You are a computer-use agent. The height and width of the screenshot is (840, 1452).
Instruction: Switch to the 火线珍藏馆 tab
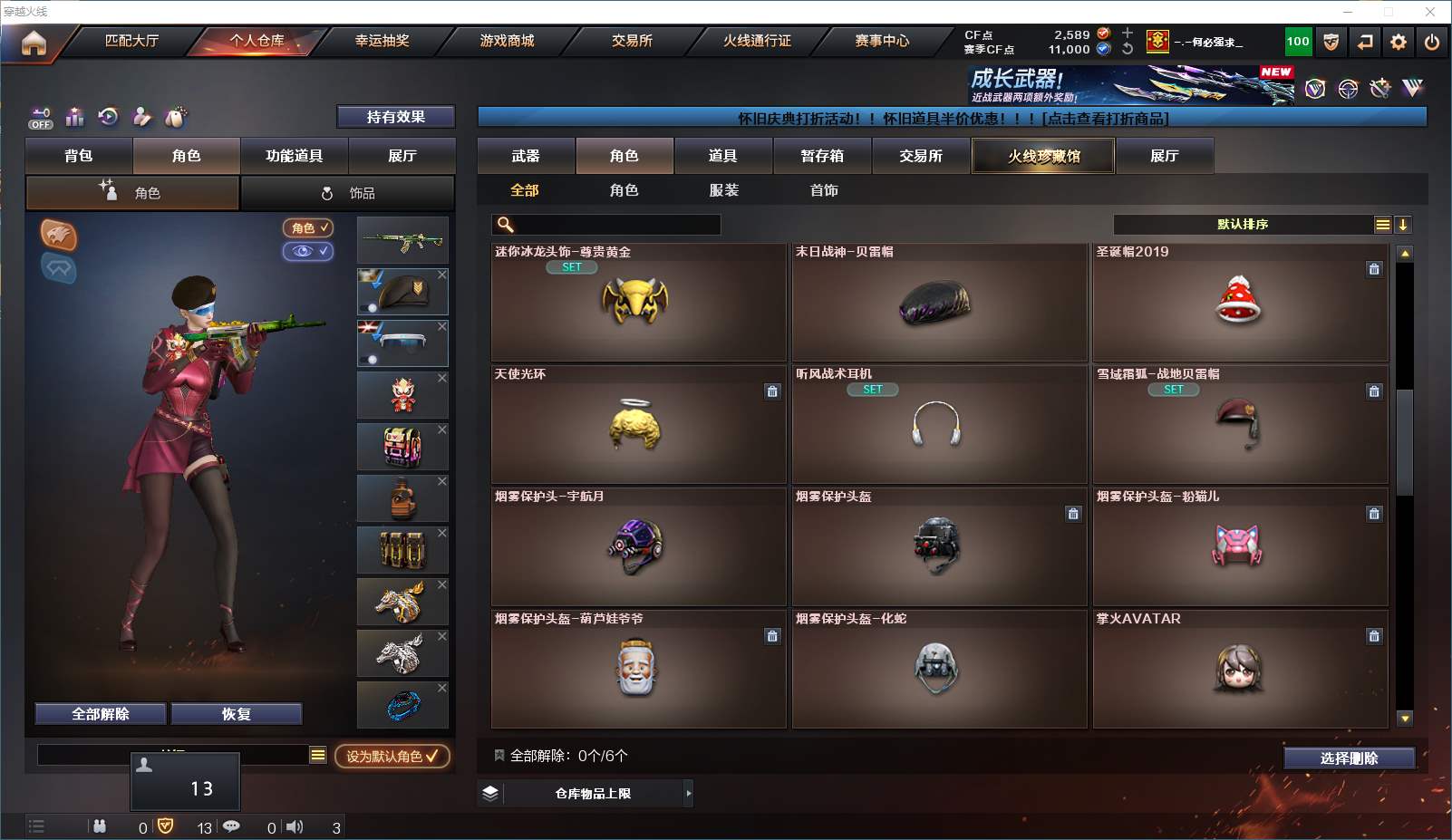point(1044,156)
